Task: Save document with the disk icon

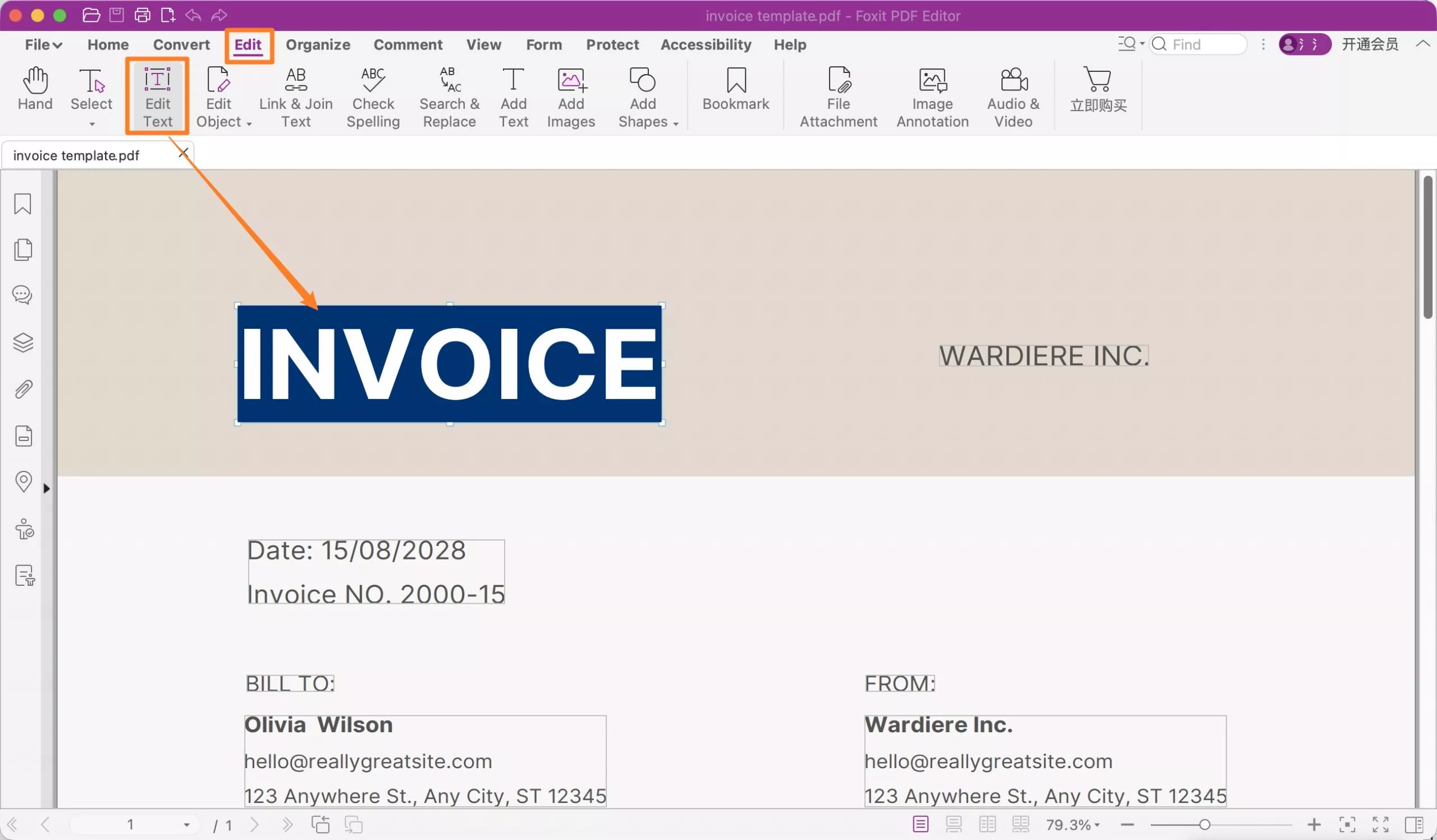Action: coord(117,15)
